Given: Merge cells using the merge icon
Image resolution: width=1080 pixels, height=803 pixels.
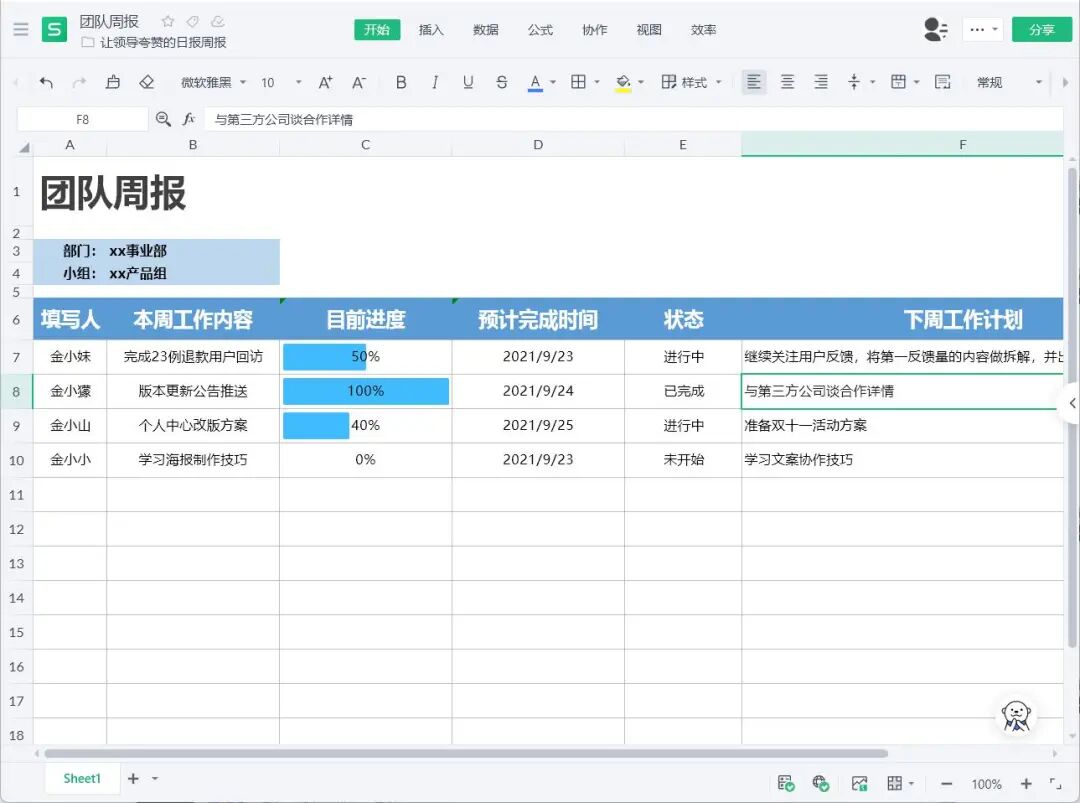Looking at the screenshot, I should click(x=898, y=83).
